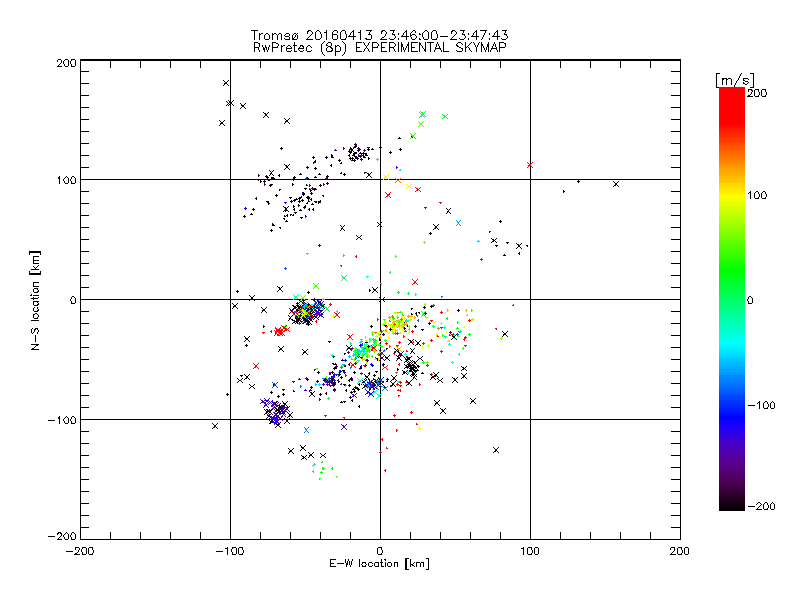Click the colorbar '-200' label at the bottom
This screenshot has width=800, height=600.
click(761, 506)
